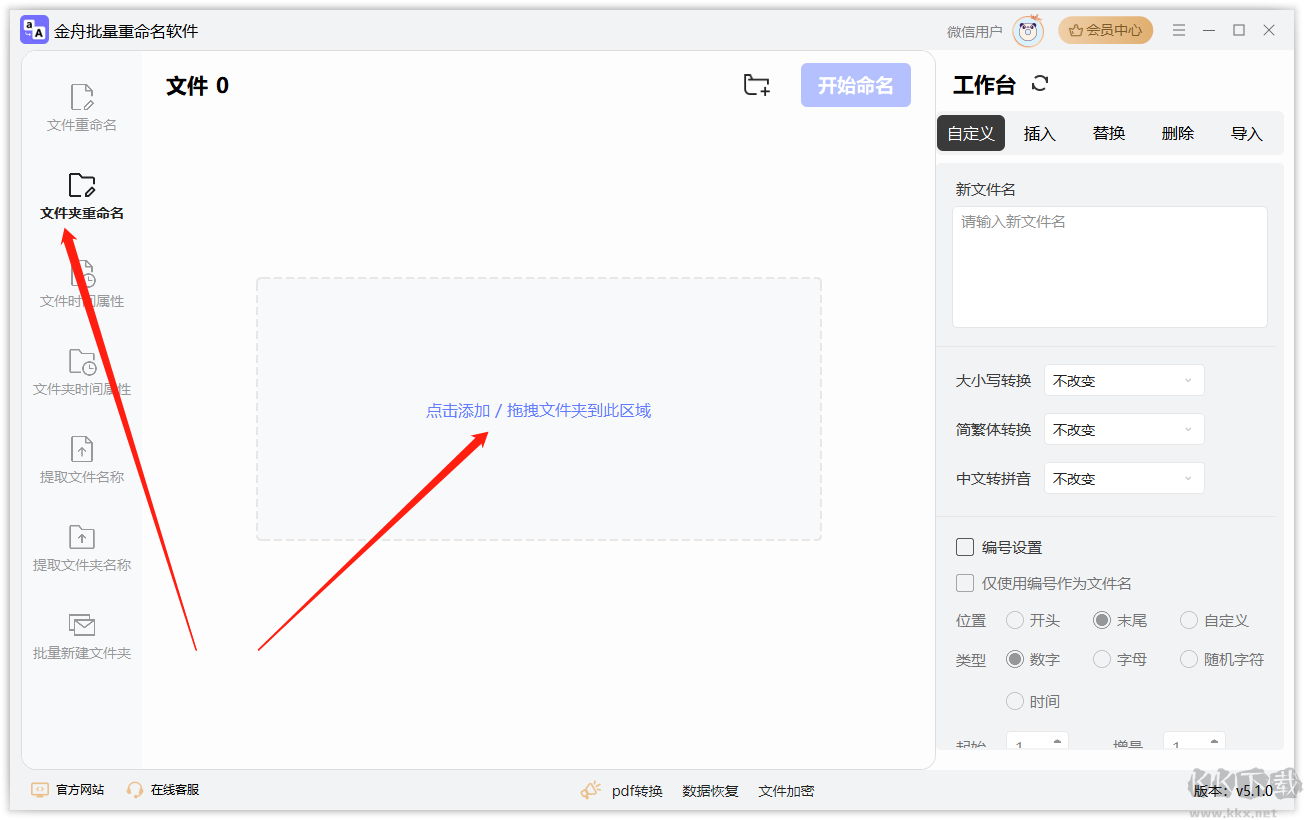Screen dimensions: 1304x820
Task: Enable the 编号设置 checkbox
Action: tap(965, 547)
